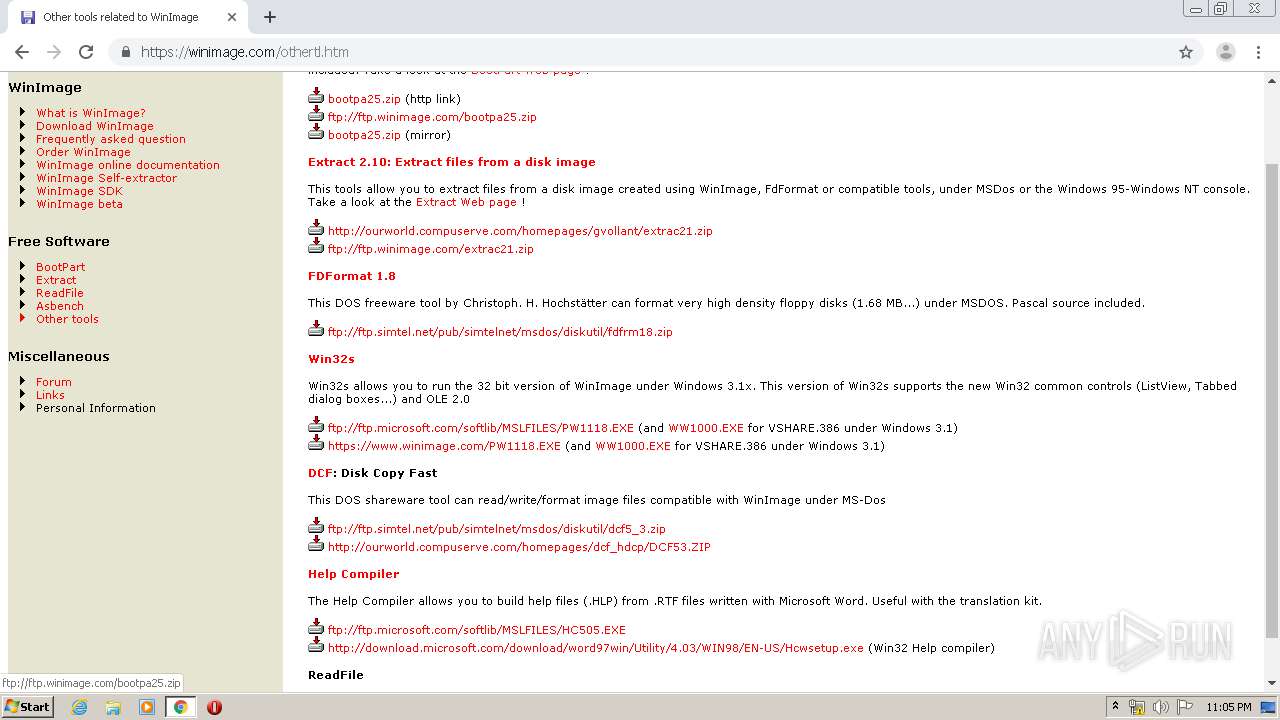This screenshot has width=1280, height=720.
Task: Click the taskbar clock showing 11:05 PM
Action: [x=1228, y=707]
